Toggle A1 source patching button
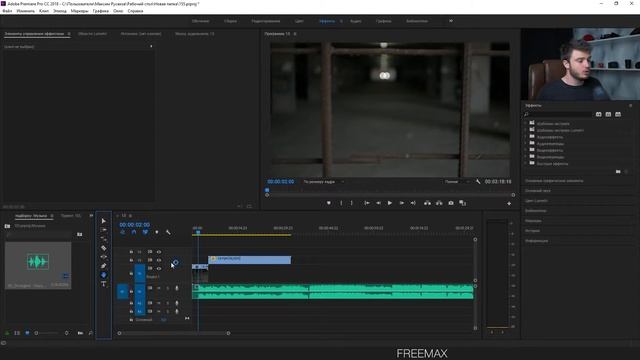The width and height of the screenshot is (640, 360). pyautogui.click(x=122, y=291)
